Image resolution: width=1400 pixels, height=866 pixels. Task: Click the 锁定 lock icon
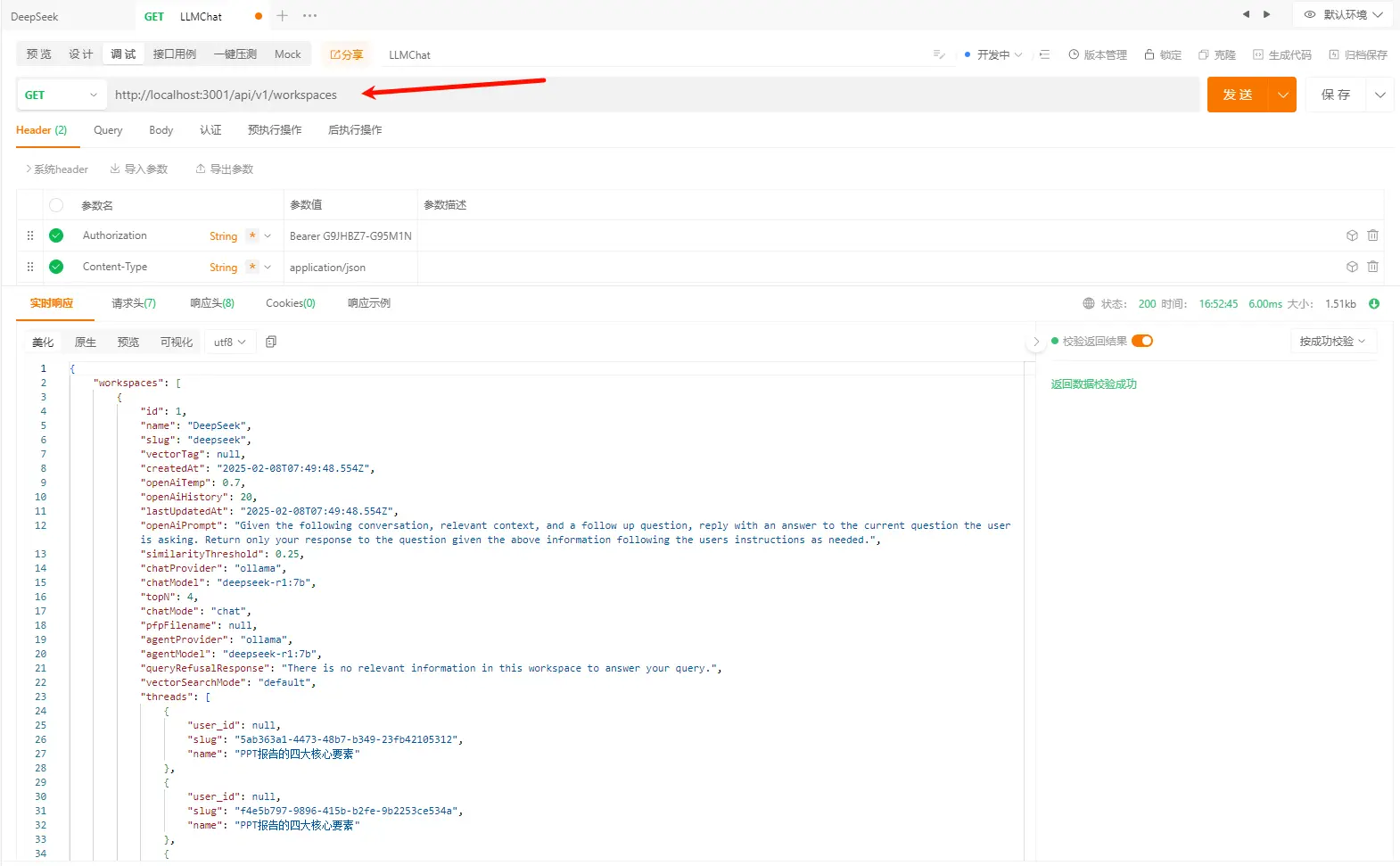pyautogui.click(x=1163, y=54)
